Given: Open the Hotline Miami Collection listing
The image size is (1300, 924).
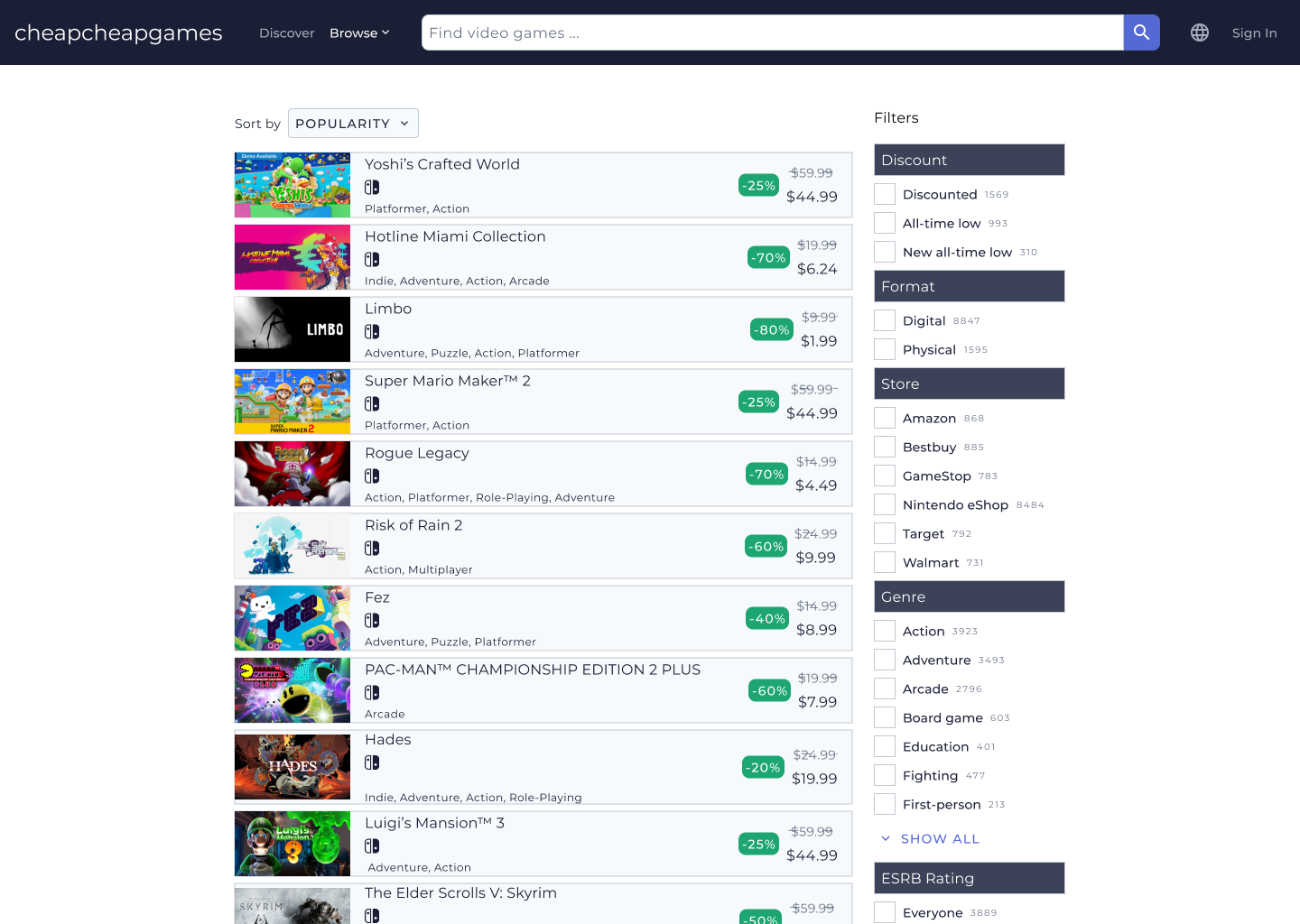Looking at the screenshot, I should point(455,236).
